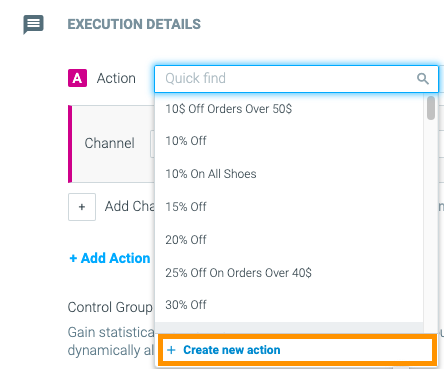Screen dimensions: 444x369
Task: Pick the "15% Off" action
Action: click(289, 207)
